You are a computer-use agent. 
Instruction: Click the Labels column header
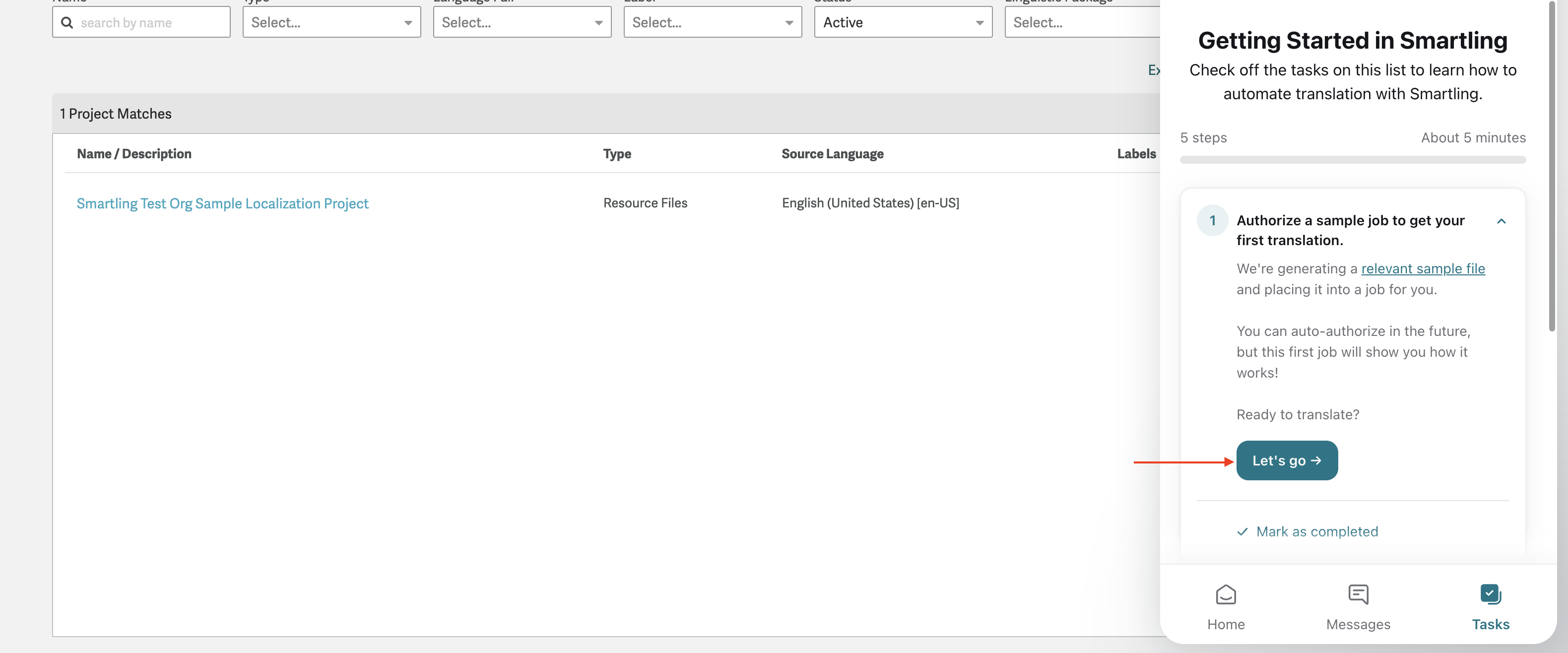pyautogui.click(x=1136, y=154)
